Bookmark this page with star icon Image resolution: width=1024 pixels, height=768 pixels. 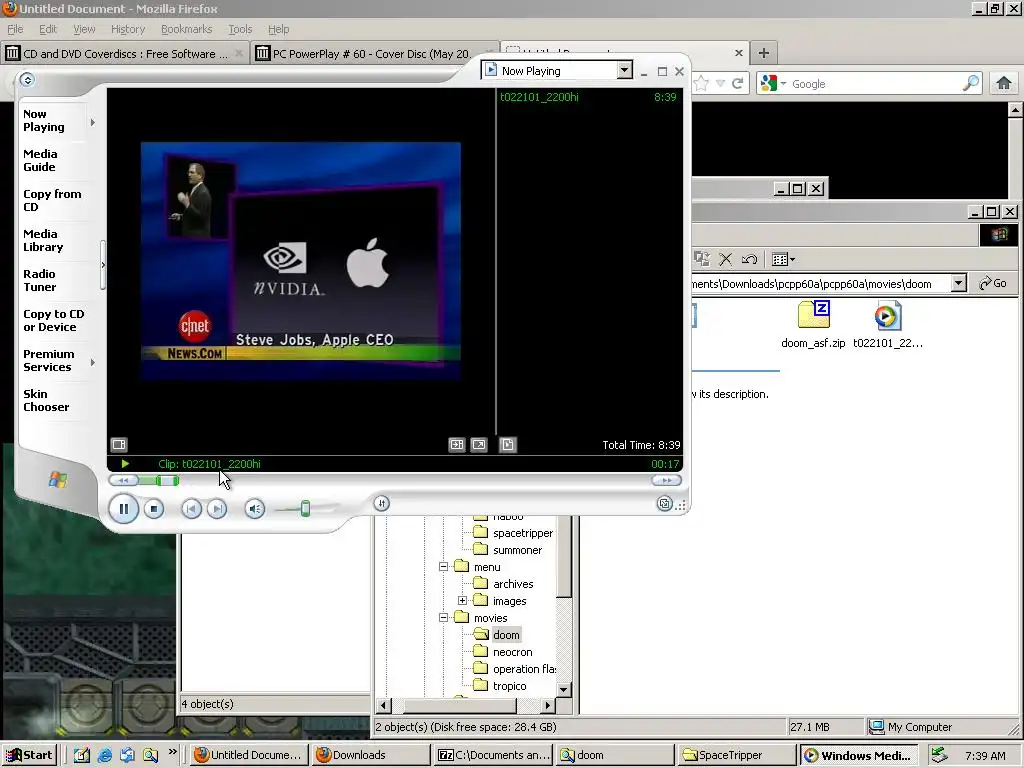(701, 84)
